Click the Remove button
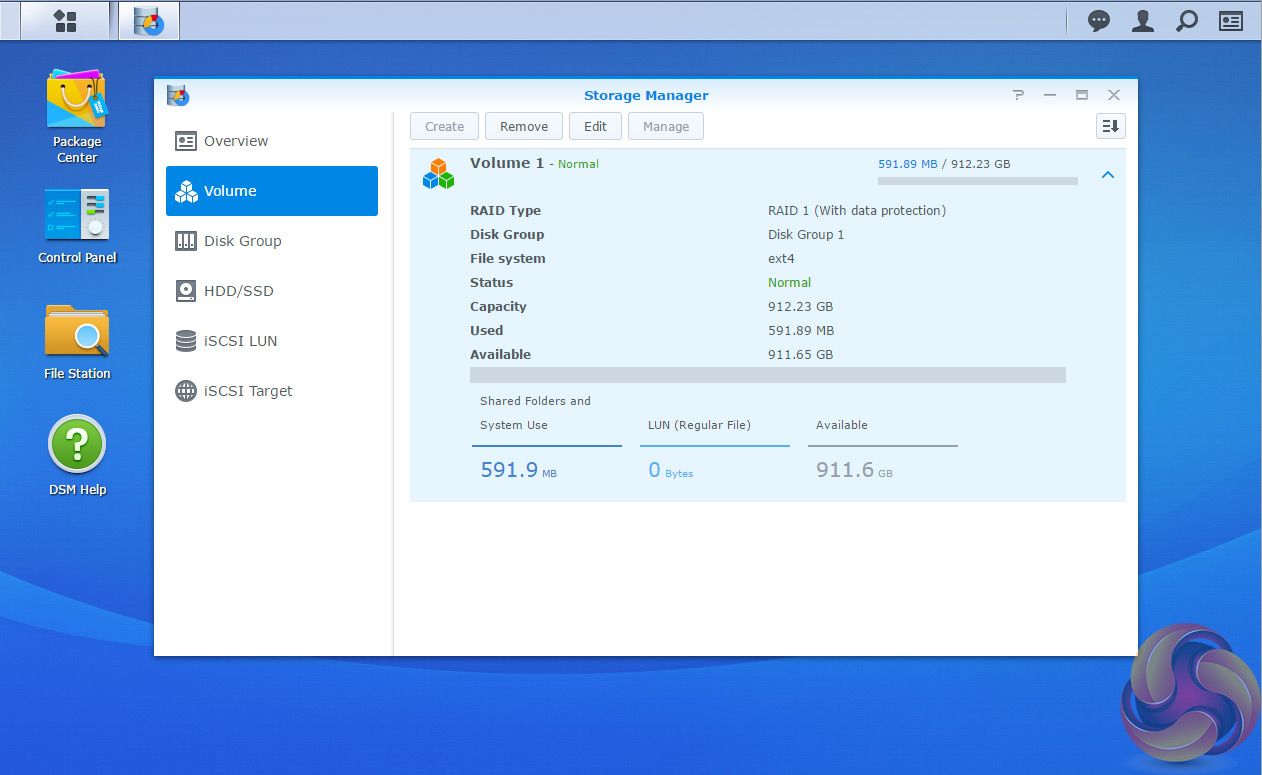The image size is (1262, 775). 524,126
